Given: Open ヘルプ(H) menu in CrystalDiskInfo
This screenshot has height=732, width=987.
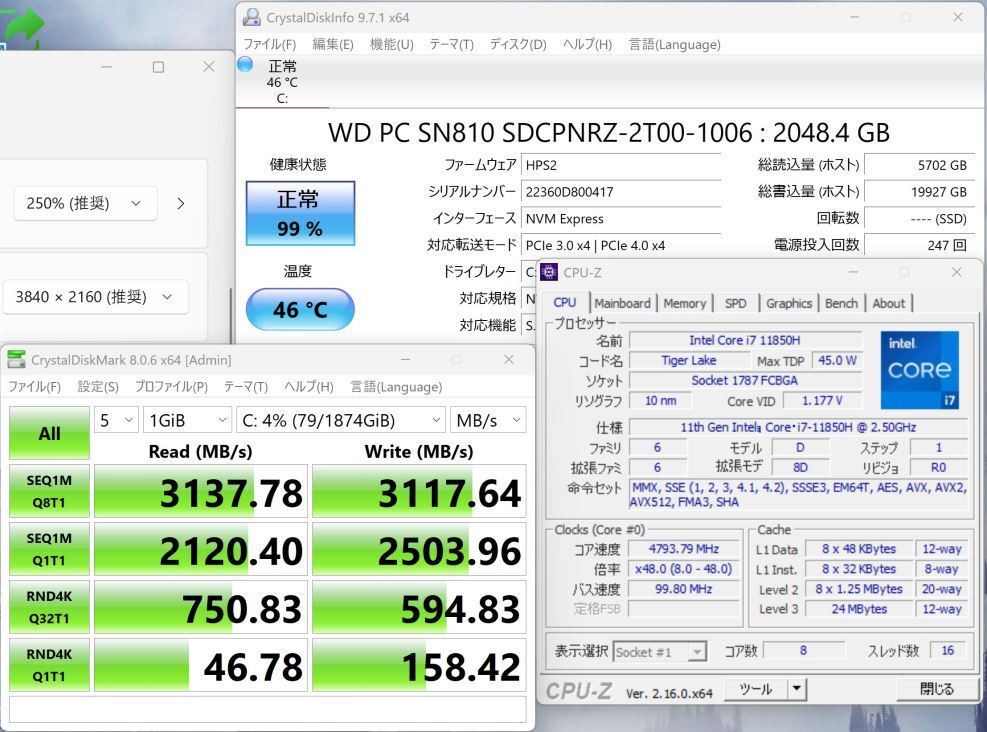Looking at the screenshot, I should tap(587, 44).
